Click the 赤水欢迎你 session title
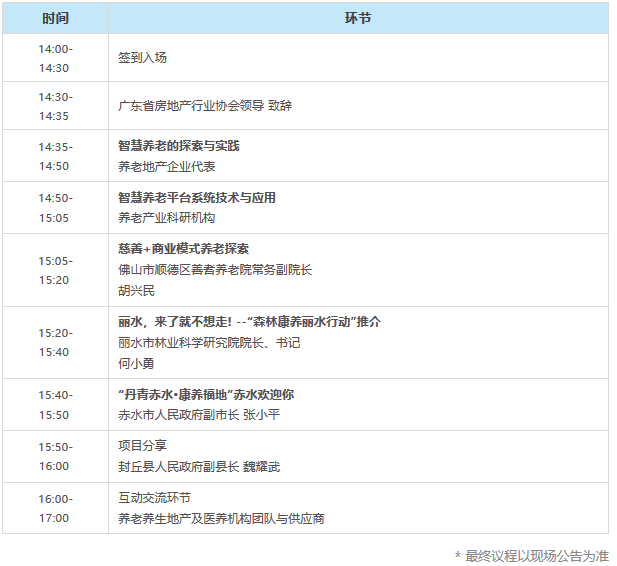 point(206,395)
